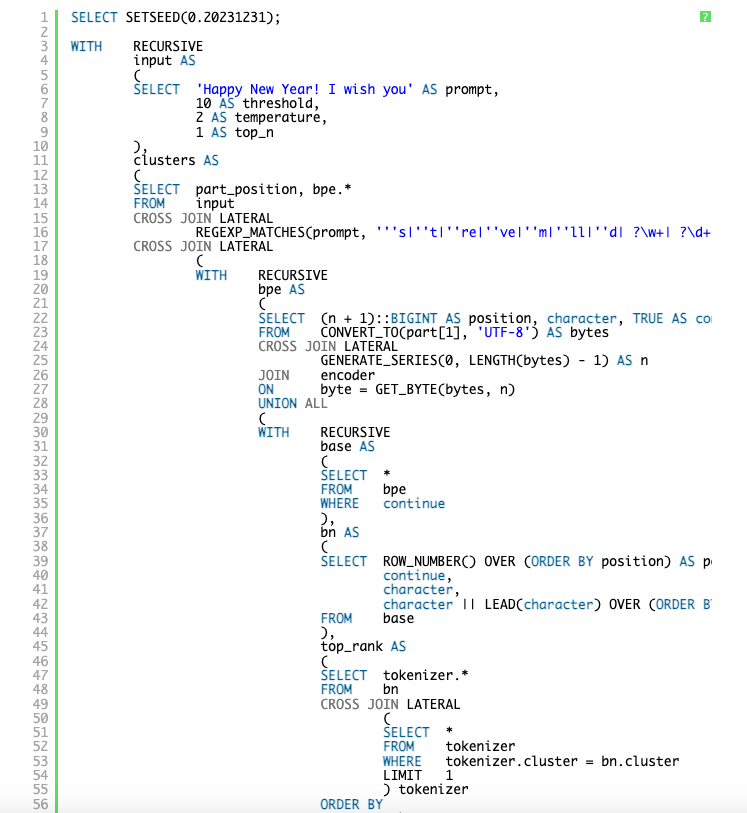
Task: Click 'bpe AS' on line 20
Action: pyautogui.click(x=281, y=289)
